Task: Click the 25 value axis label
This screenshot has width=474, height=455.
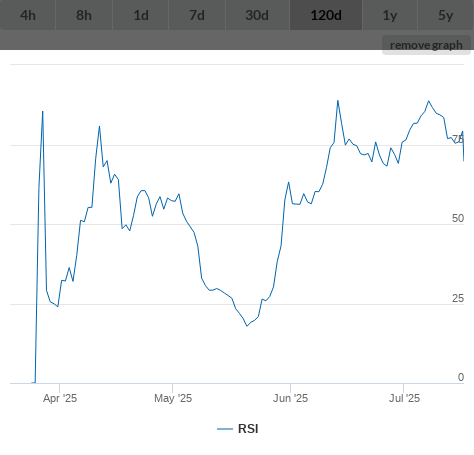Action: click(458, 298)
